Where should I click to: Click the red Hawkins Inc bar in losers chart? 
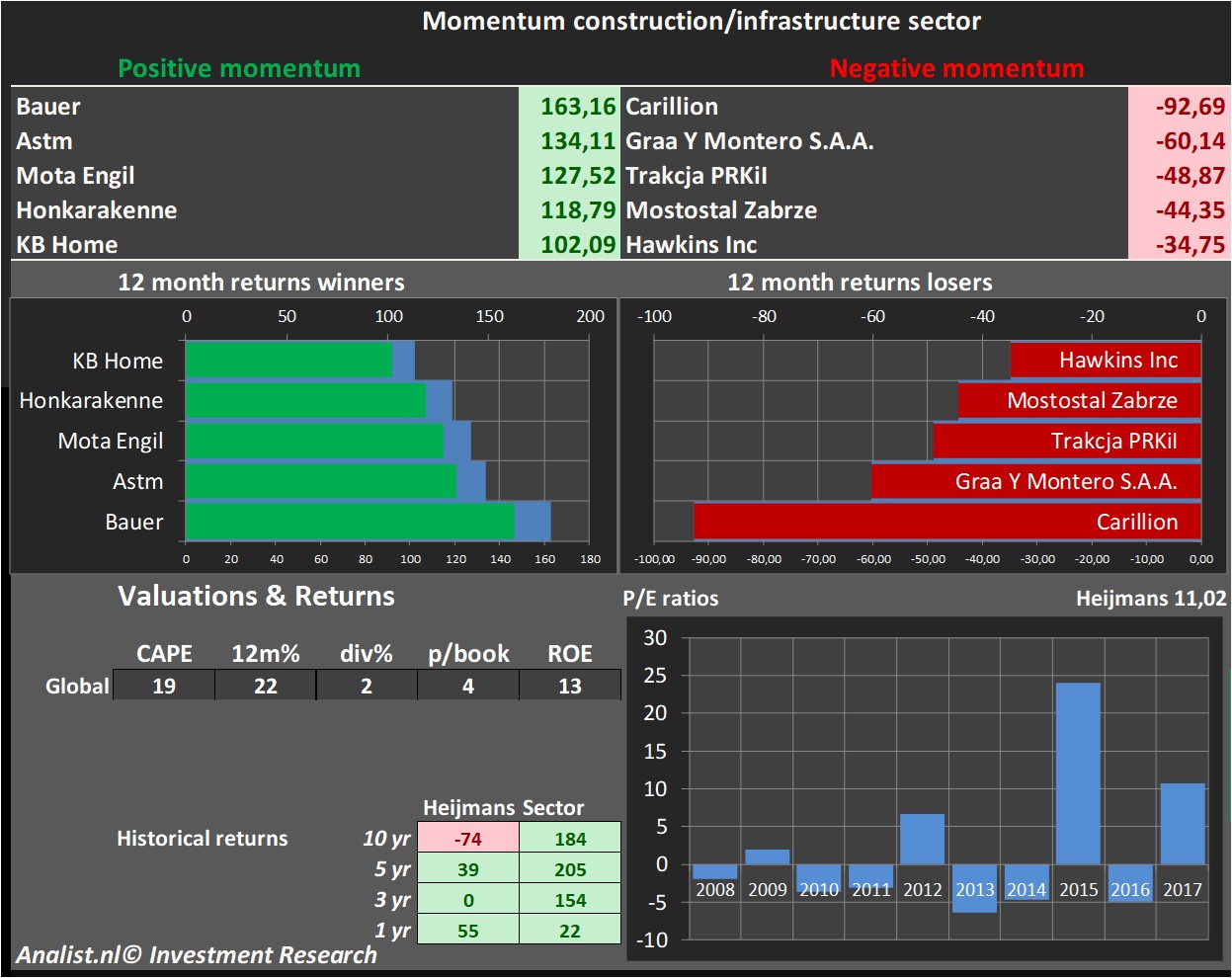click(1106, 360)
